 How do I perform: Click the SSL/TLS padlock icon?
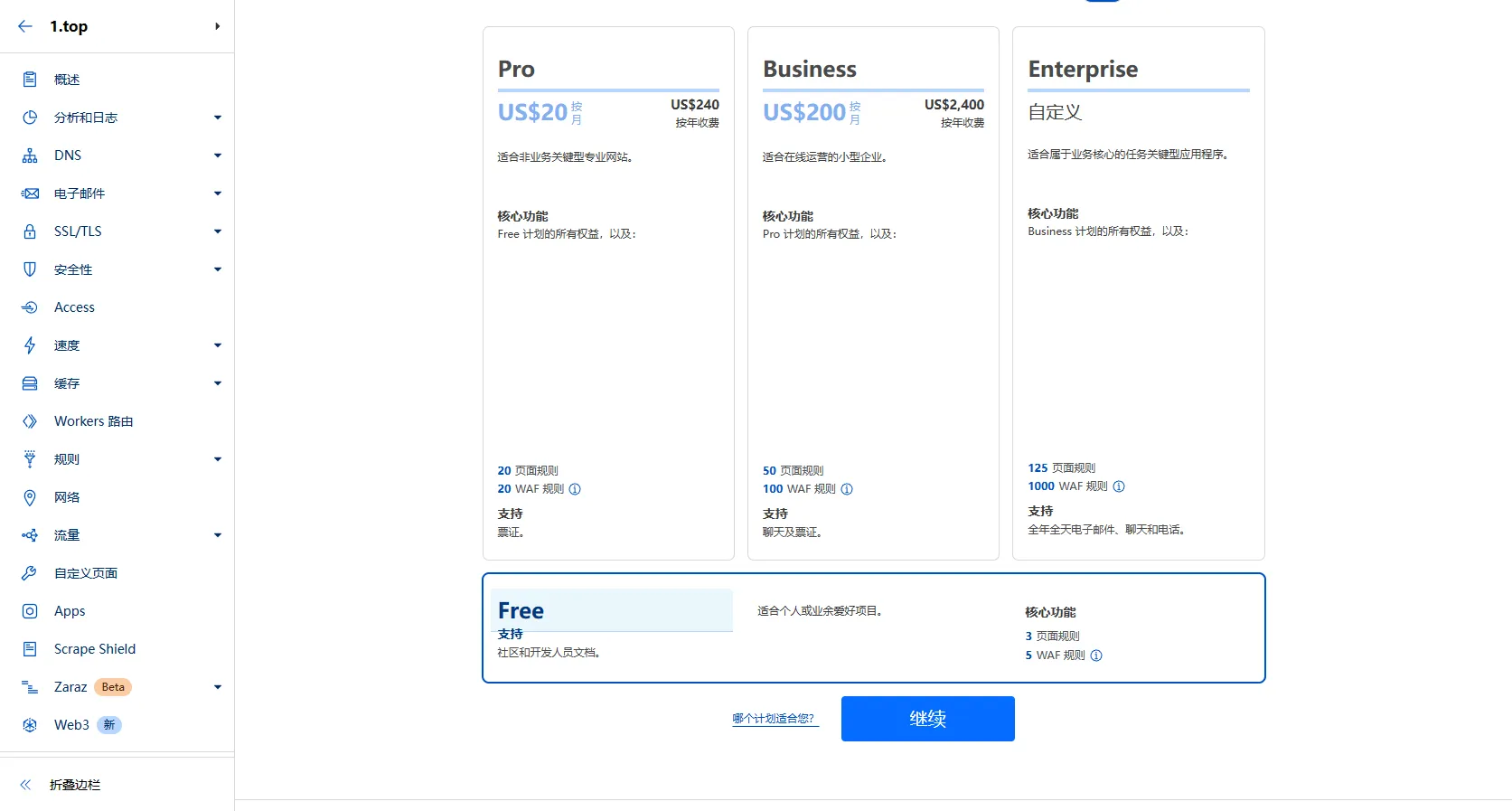(30, 231)
